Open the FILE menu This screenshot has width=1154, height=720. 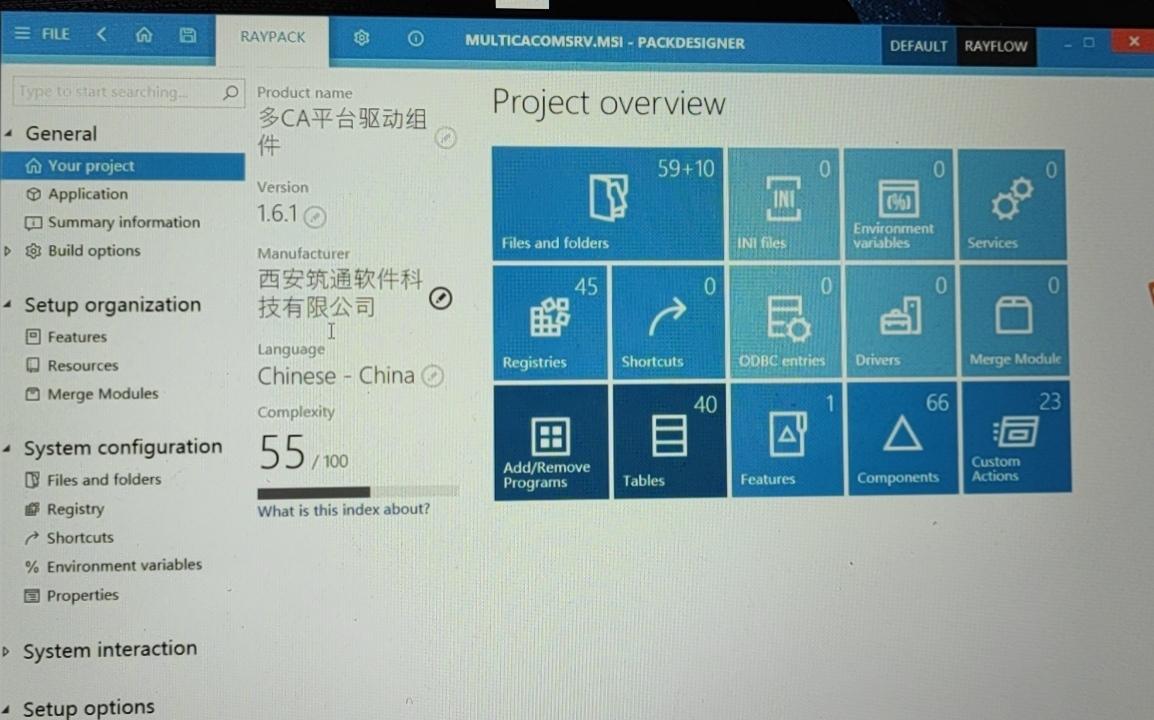pyautogui.click(x=42, y=34)
